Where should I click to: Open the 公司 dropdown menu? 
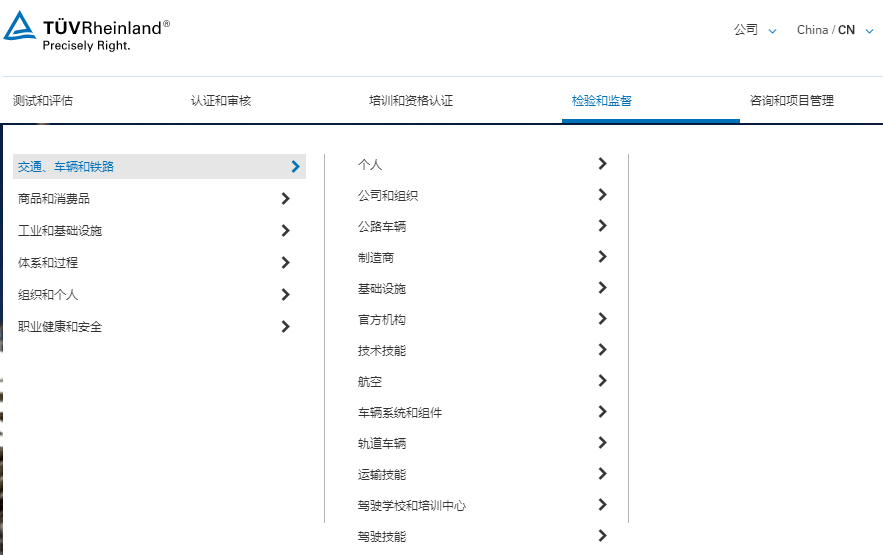(755, 30)
